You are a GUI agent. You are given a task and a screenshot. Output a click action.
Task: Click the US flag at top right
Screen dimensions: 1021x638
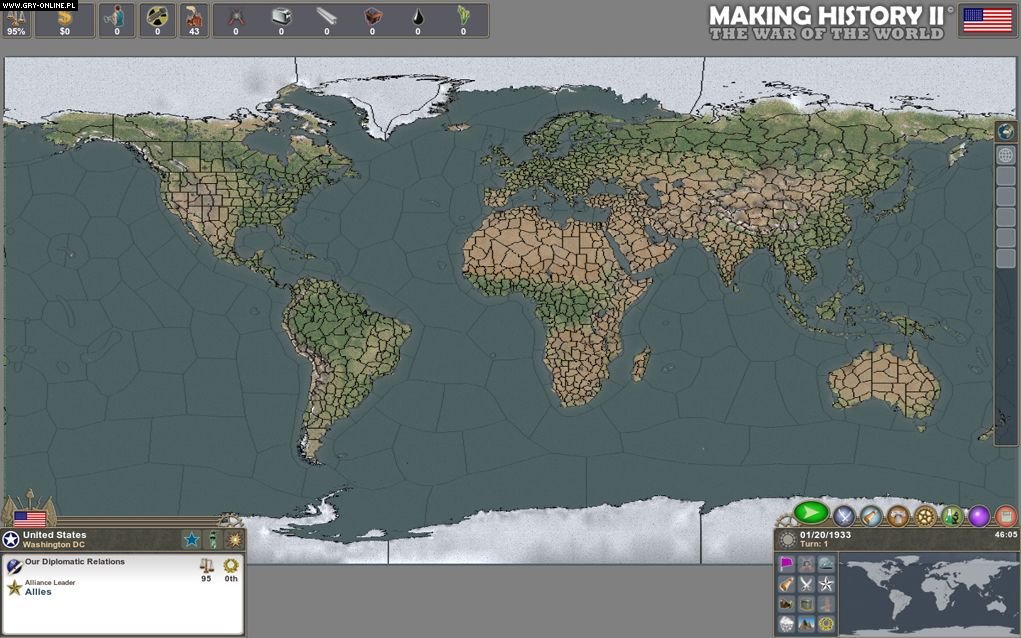988,20
